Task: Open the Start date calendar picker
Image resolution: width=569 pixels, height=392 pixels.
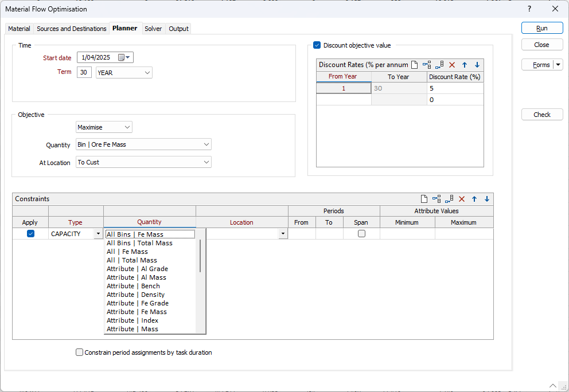Action: pyautogui.click(x=124, y=57)
